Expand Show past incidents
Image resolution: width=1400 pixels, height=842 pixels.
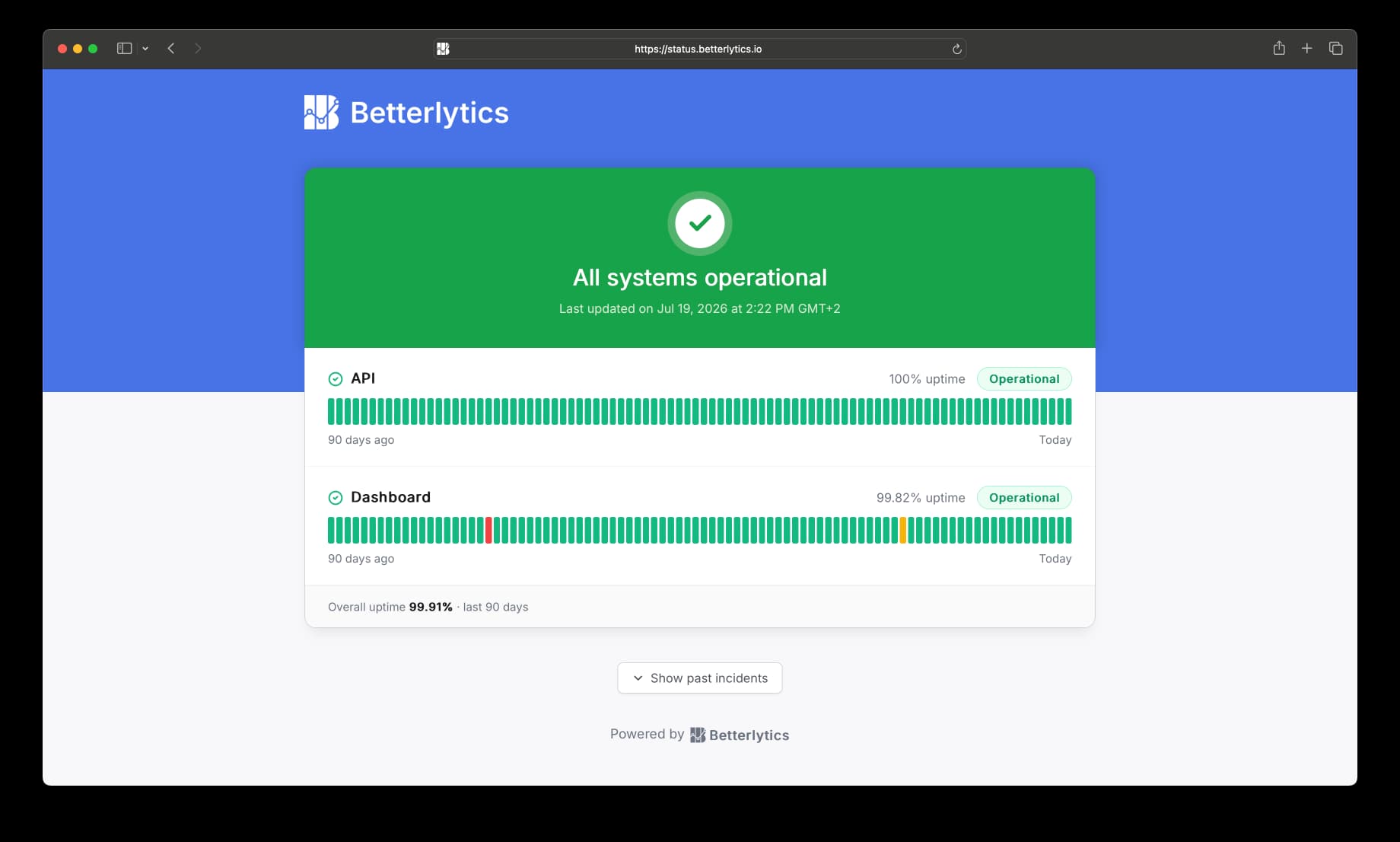[700, 678]
